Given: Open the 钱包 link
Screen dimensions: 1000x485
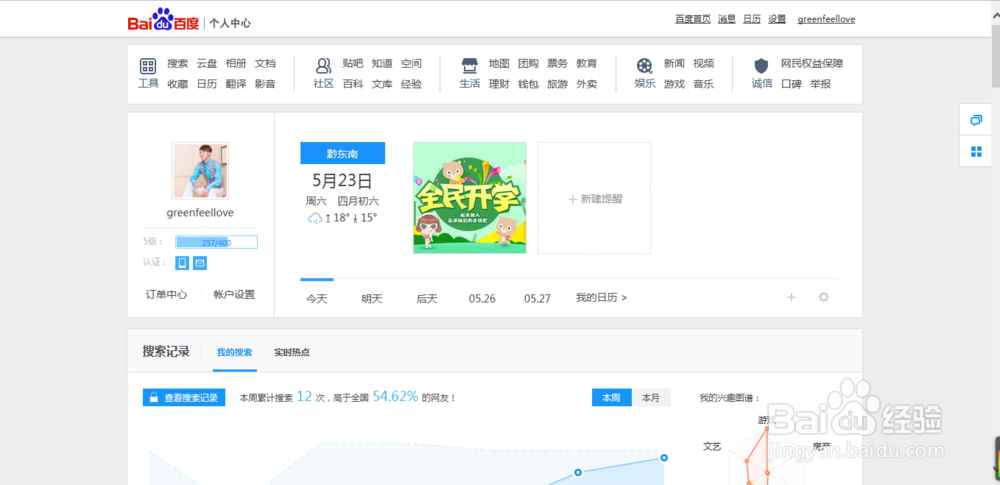Looking at the screenshot, I should [528, 84].
